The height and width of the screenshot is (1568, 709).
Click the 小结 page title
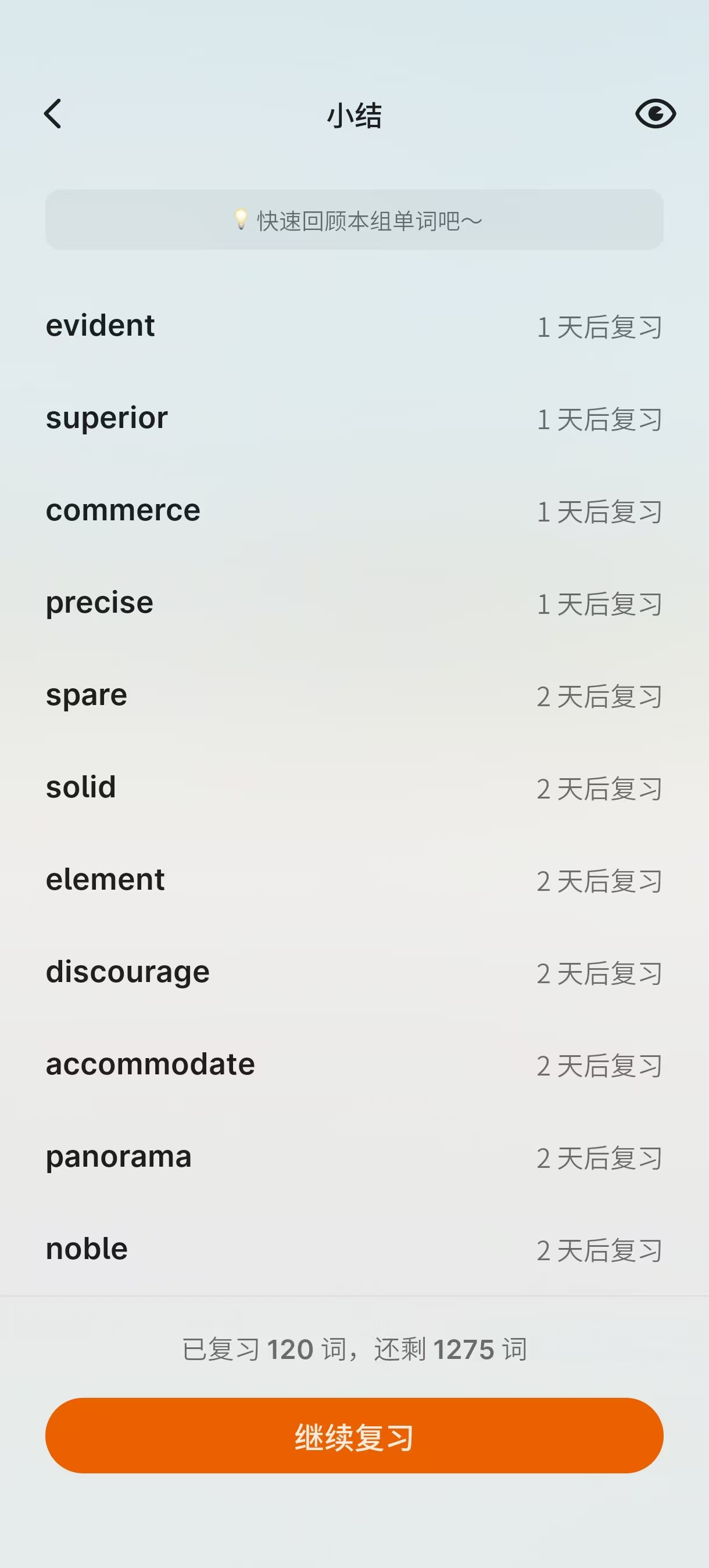click(354, 115)
